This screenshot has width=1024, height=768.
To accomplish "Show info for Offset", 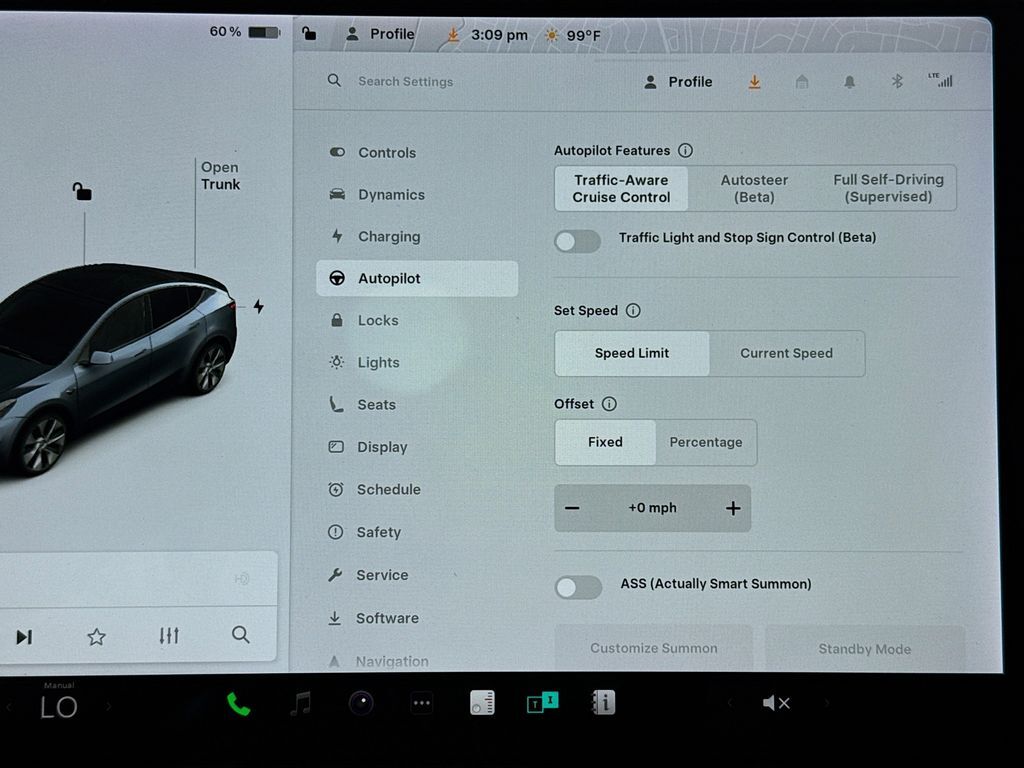I will pos(609,404).
